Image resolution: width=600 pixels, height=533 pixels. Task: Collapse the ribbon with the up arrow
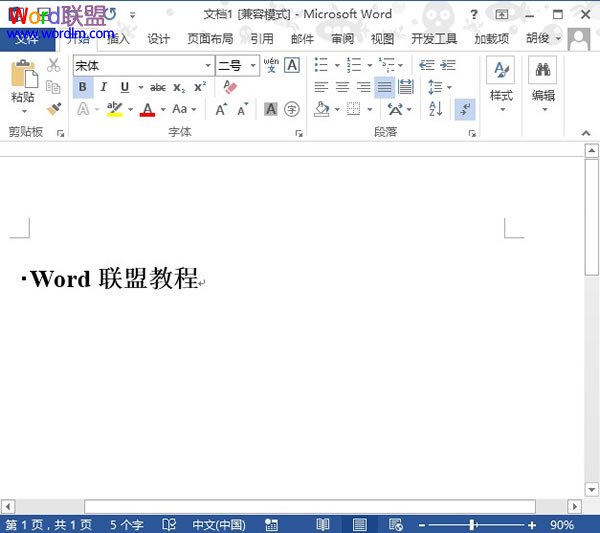click(x=585, y=133)
